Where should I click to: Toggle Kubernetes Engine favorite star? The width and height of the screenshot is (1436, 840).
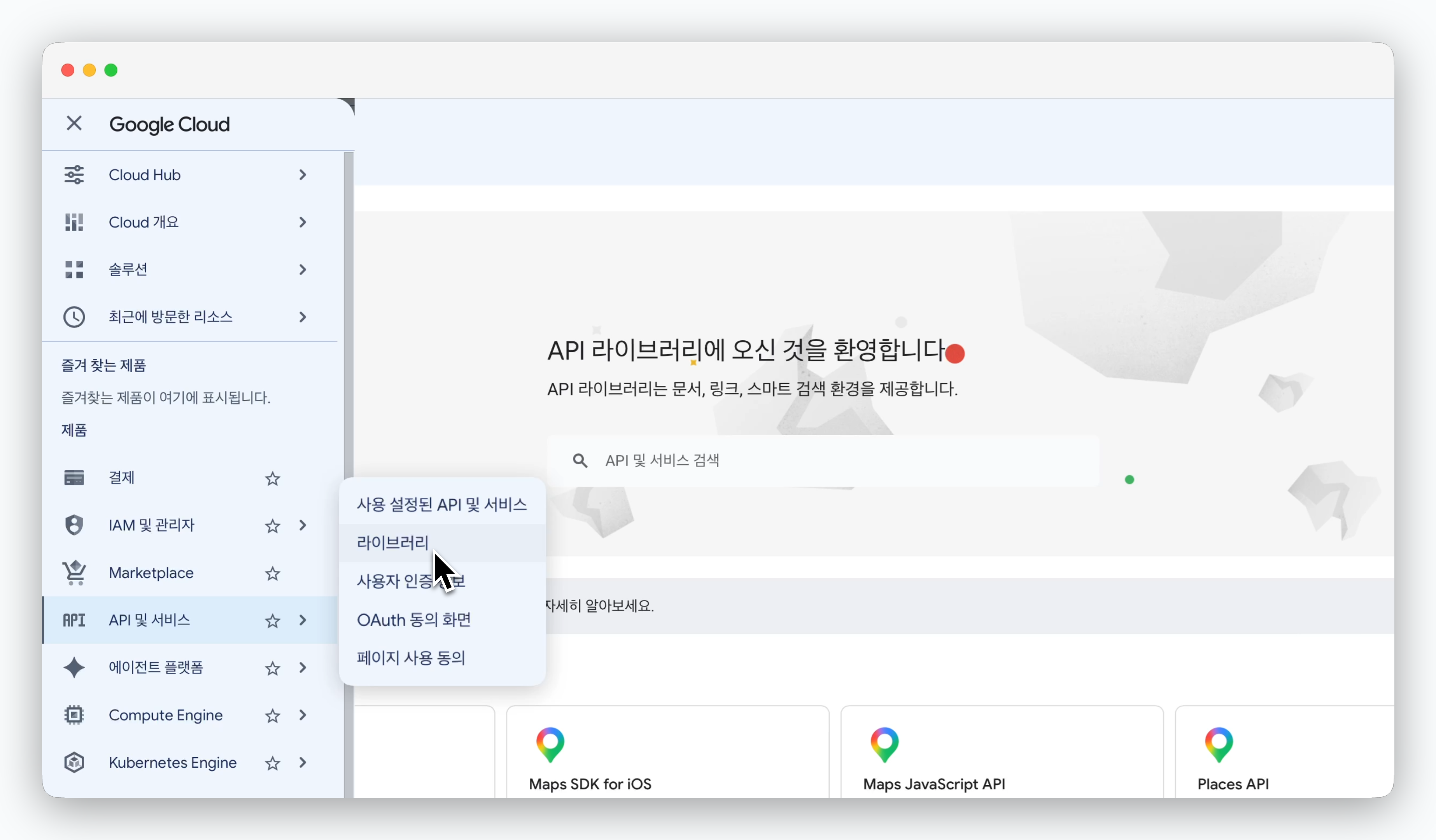(272, 763)
